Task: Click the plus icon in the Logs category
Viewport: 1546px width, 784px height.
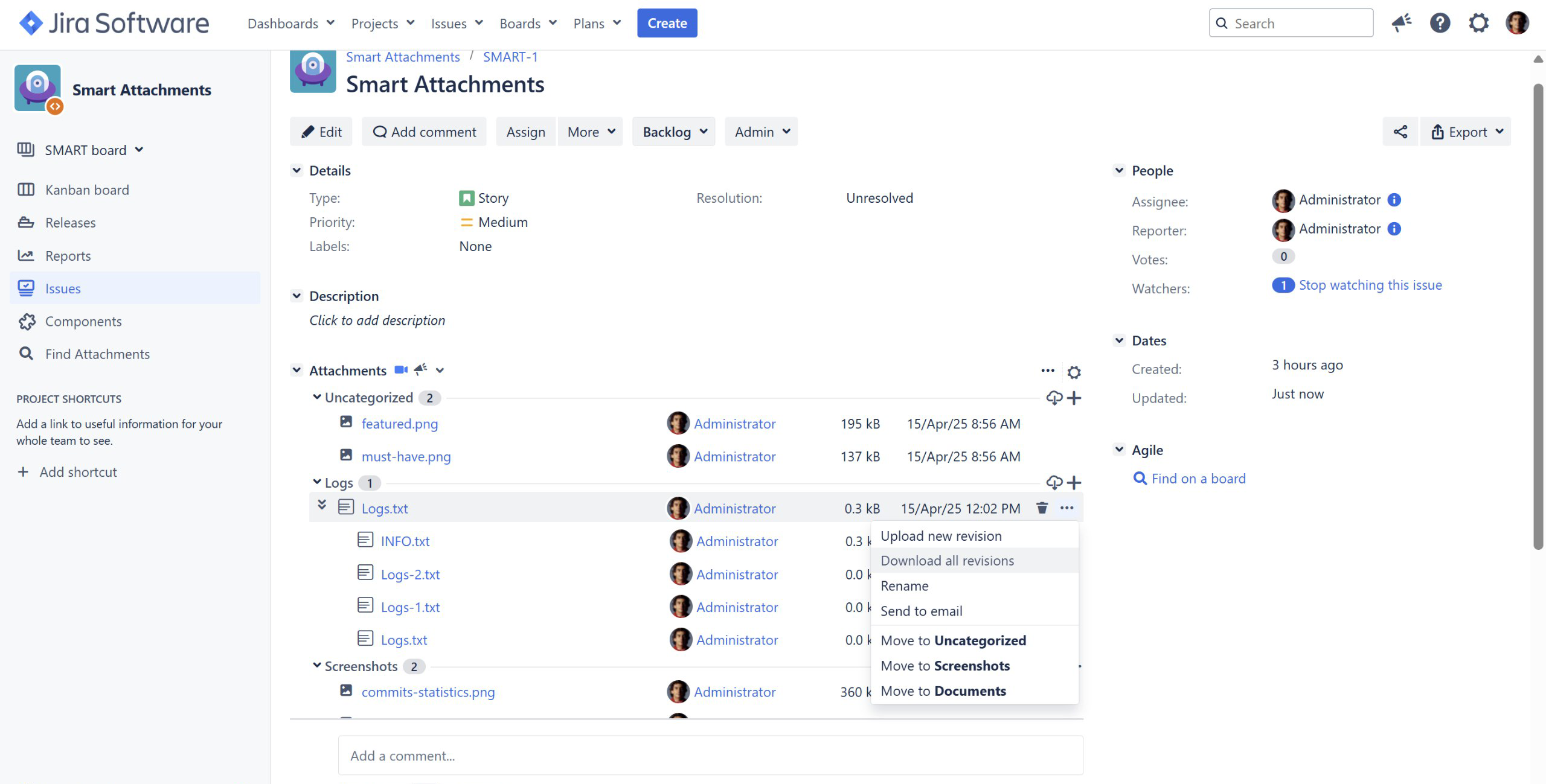Action: pos(1074,482)
